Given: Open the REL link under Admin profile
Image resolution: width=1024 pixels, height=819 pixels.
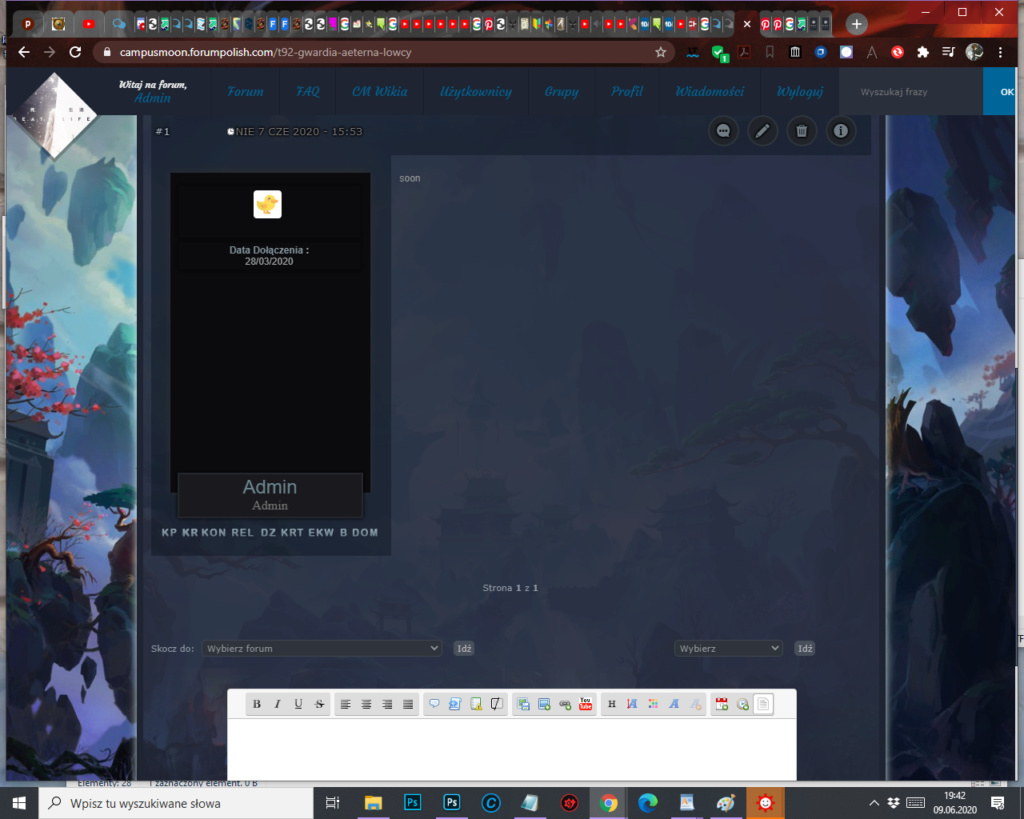Looking at the screenshot, I should [242, 532].
